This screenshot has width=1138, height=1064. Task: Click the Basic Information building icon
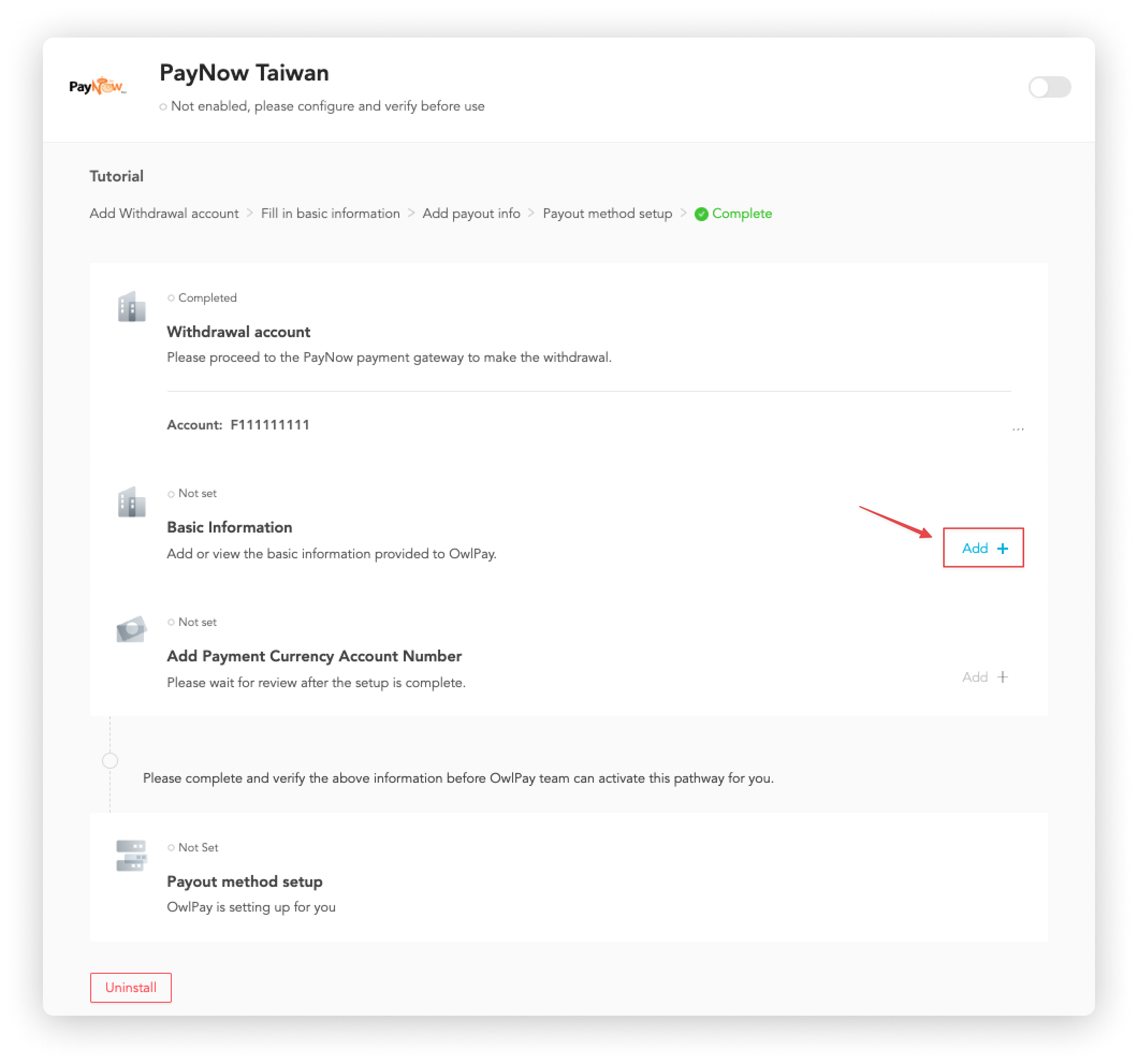[x=132, y=501]
